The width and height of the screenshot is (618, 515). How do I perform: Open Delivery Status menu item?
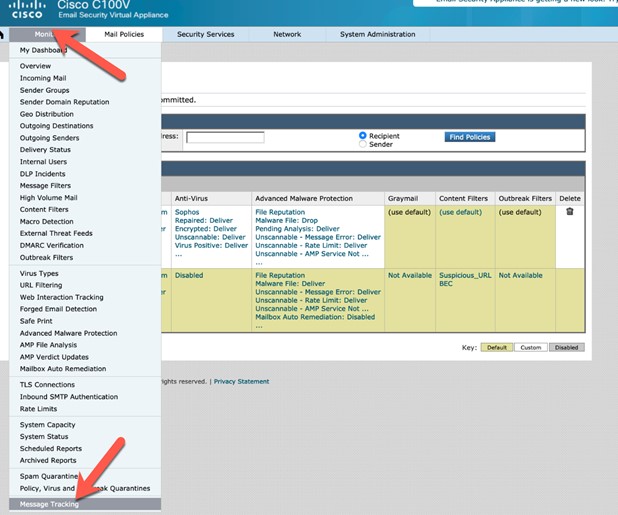pos(45,150)
